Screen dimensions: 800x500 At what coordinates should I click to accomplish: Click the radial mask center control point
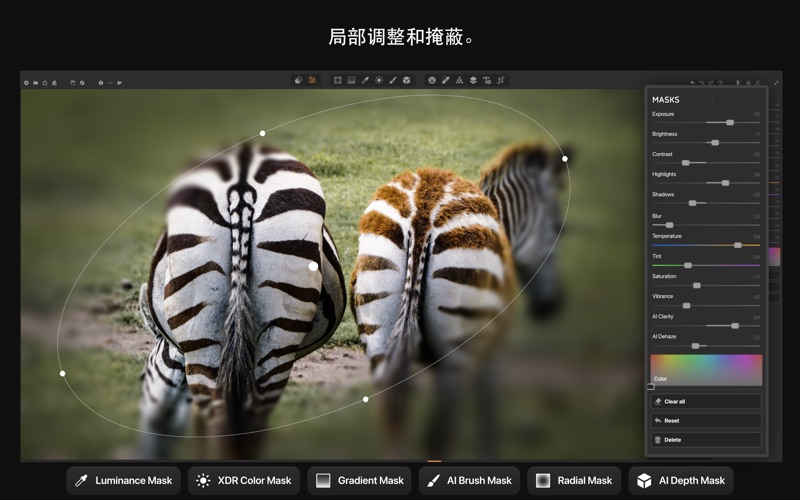pyautogui.click(x=313, y=266)
